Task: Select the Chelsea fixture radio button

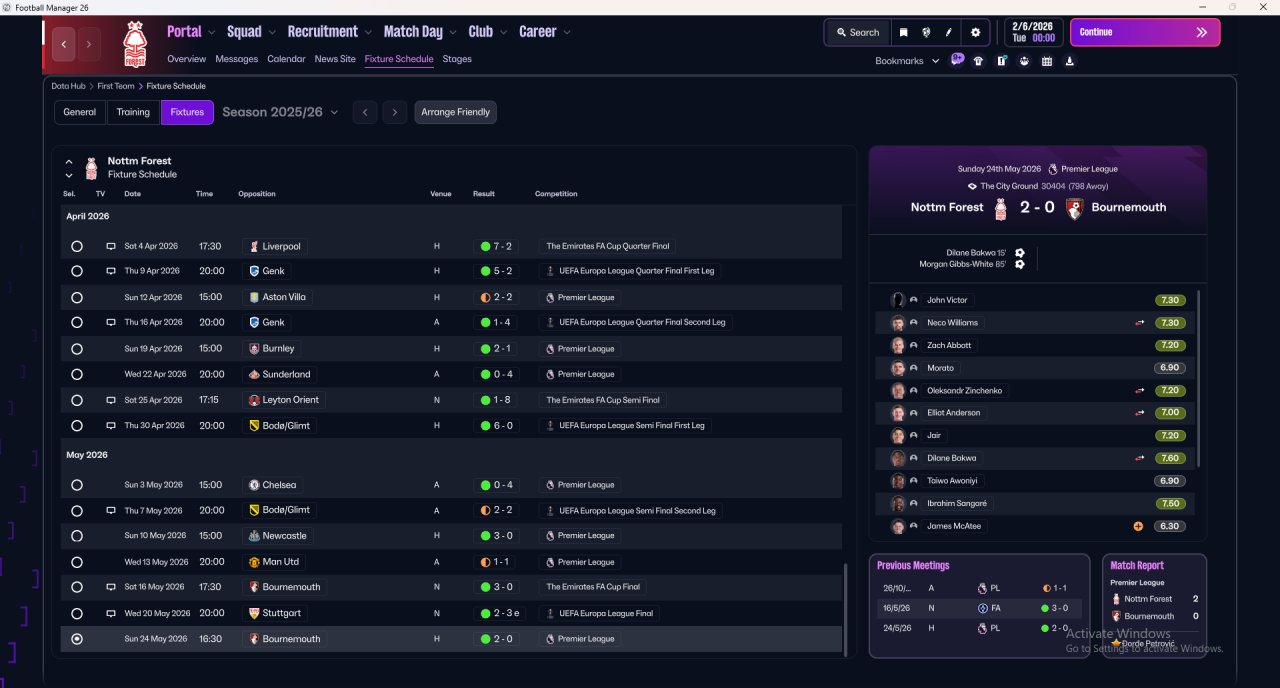Action: [x=77, y=485]
